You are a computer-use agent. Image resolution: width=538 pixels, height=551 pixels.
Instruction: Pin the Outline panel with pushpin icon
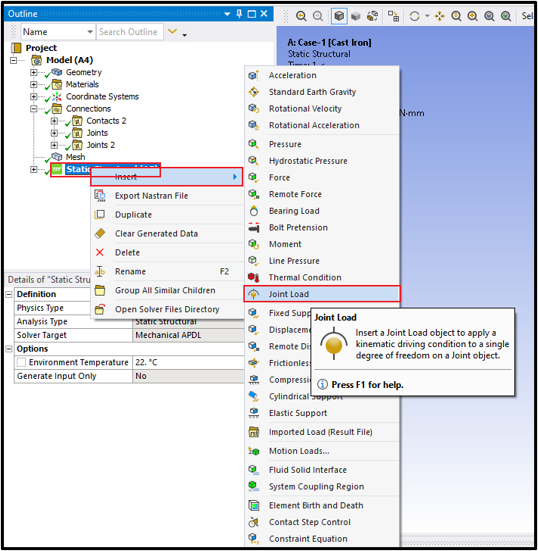239,14
